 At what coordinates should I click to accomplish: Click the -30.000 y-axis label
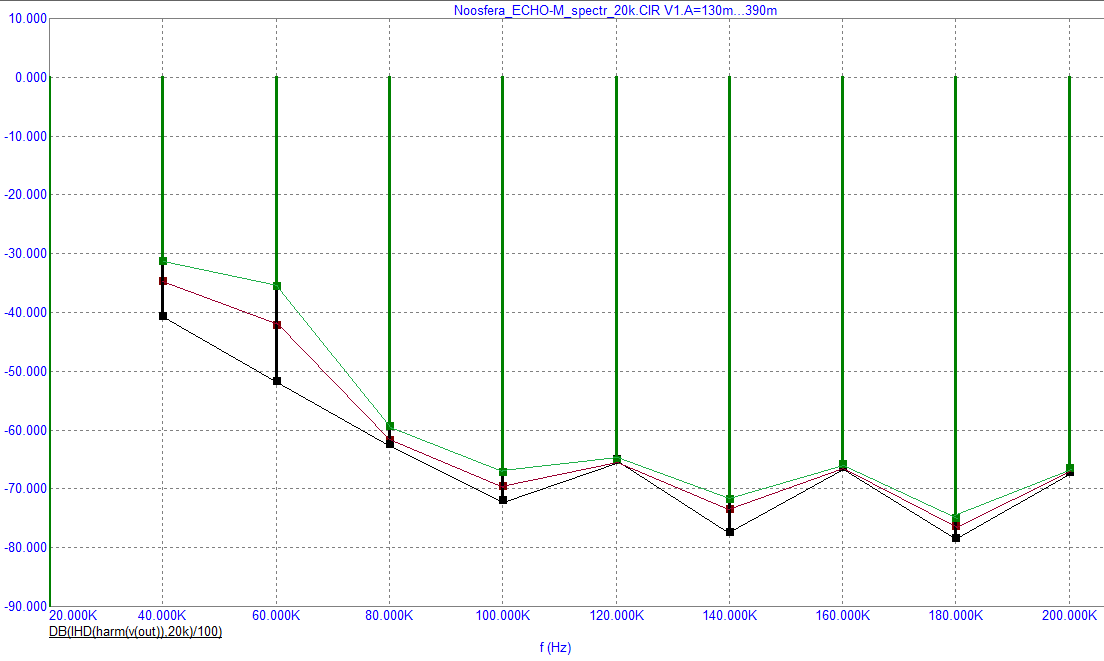click(25, 253)
